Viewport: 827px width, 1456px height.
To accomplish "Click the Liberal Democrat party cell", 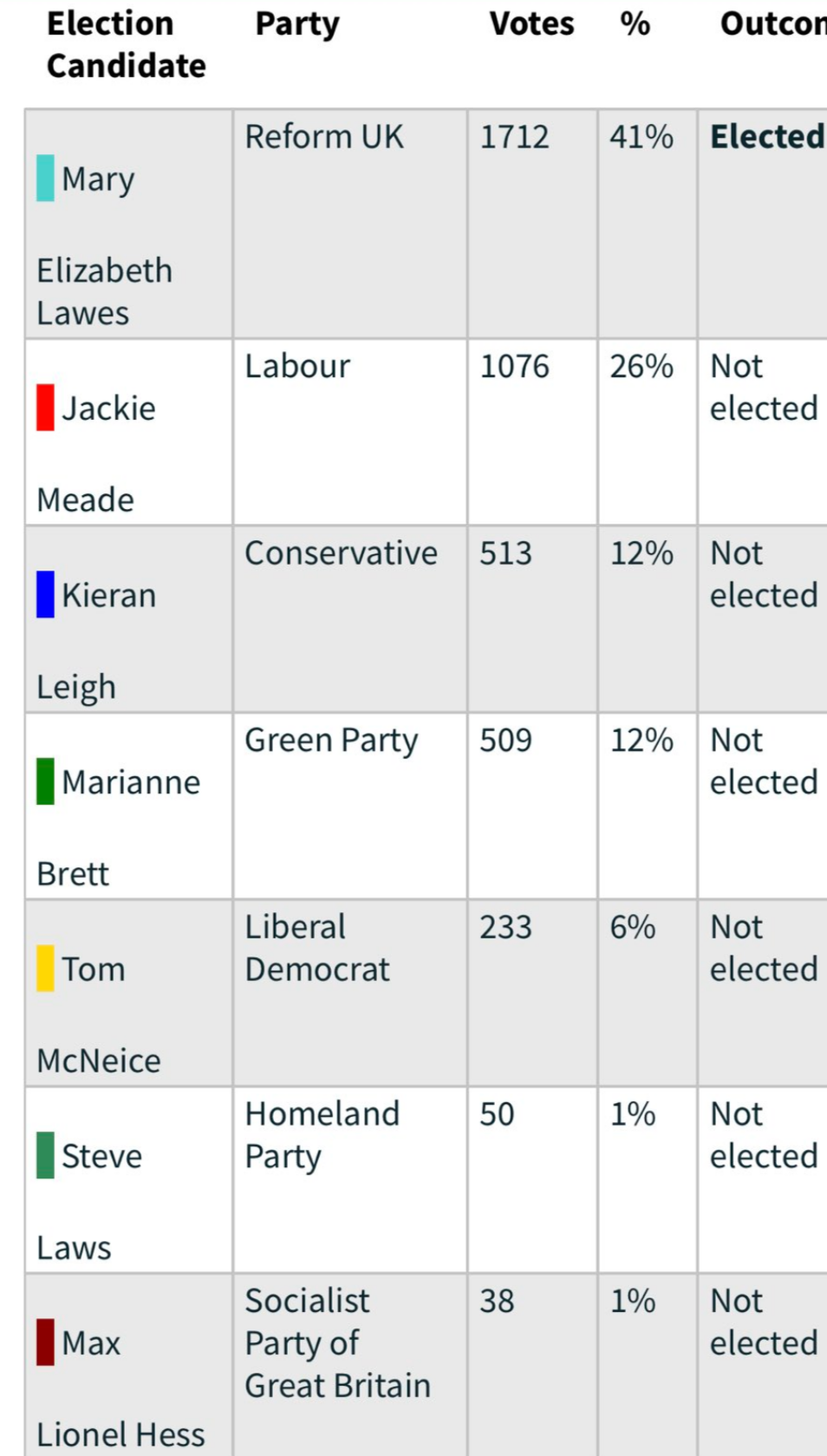I will 317,948.
